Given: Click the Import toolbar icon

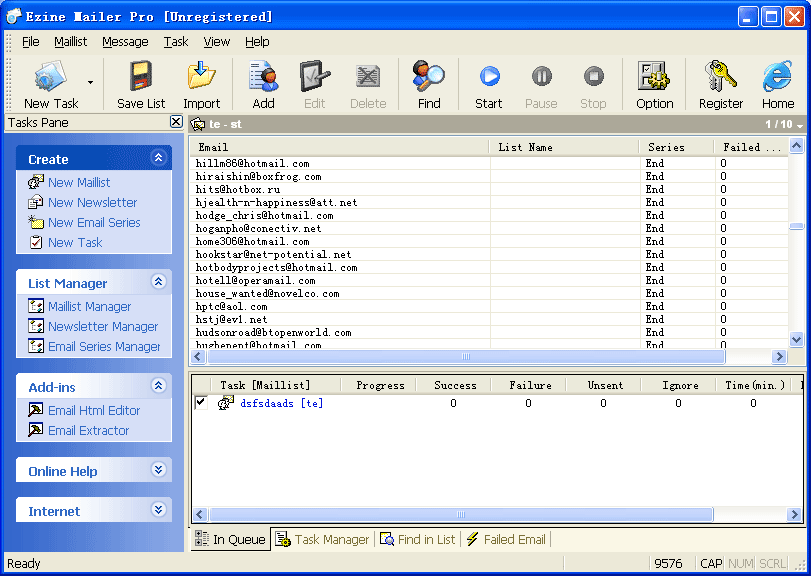Looking at the screenshot, I should 201,76.
